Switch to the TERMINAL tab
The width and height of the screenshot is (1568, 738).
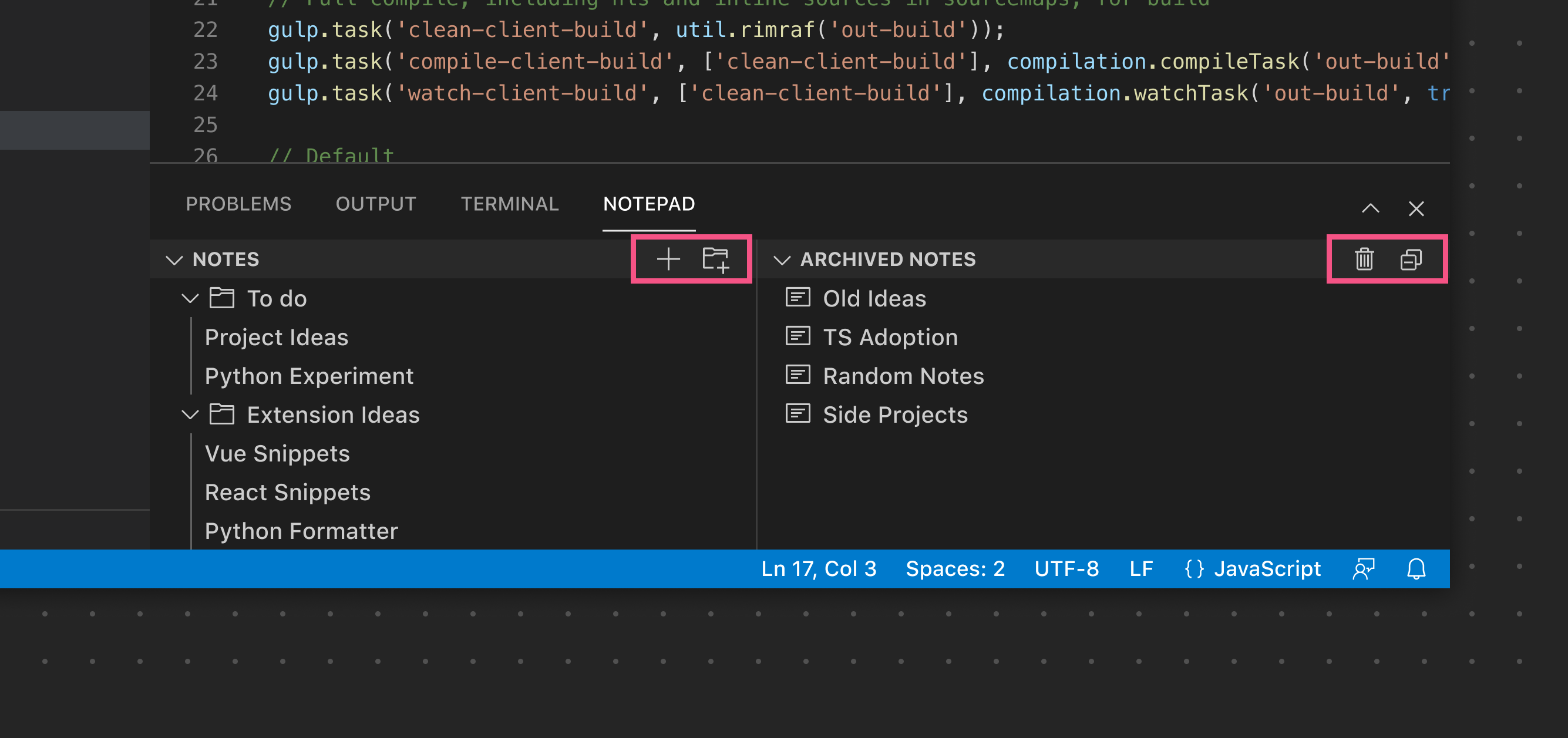[x=510, y=204]
